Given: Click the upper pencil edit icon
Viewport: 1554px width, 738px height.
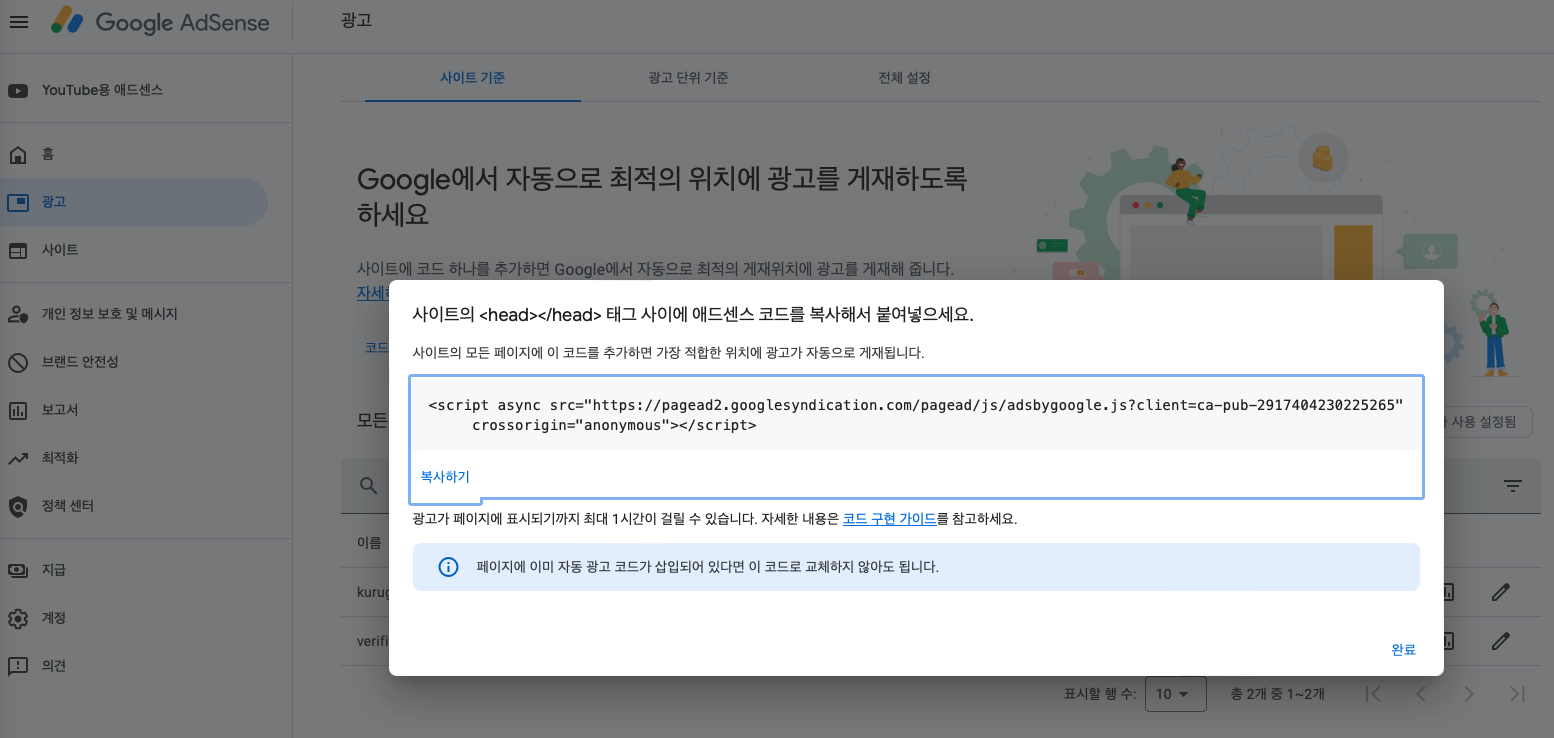Looking at the screenshot, I should 1500,592.
